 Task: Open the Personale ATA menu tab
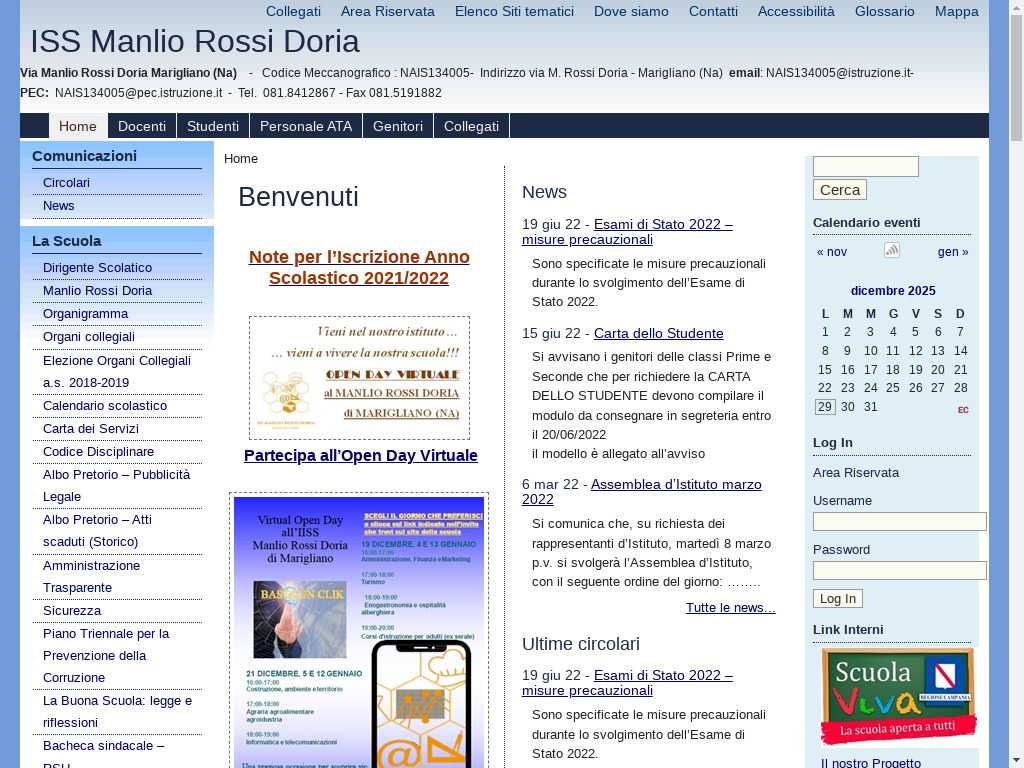click(x=305, y=126)
